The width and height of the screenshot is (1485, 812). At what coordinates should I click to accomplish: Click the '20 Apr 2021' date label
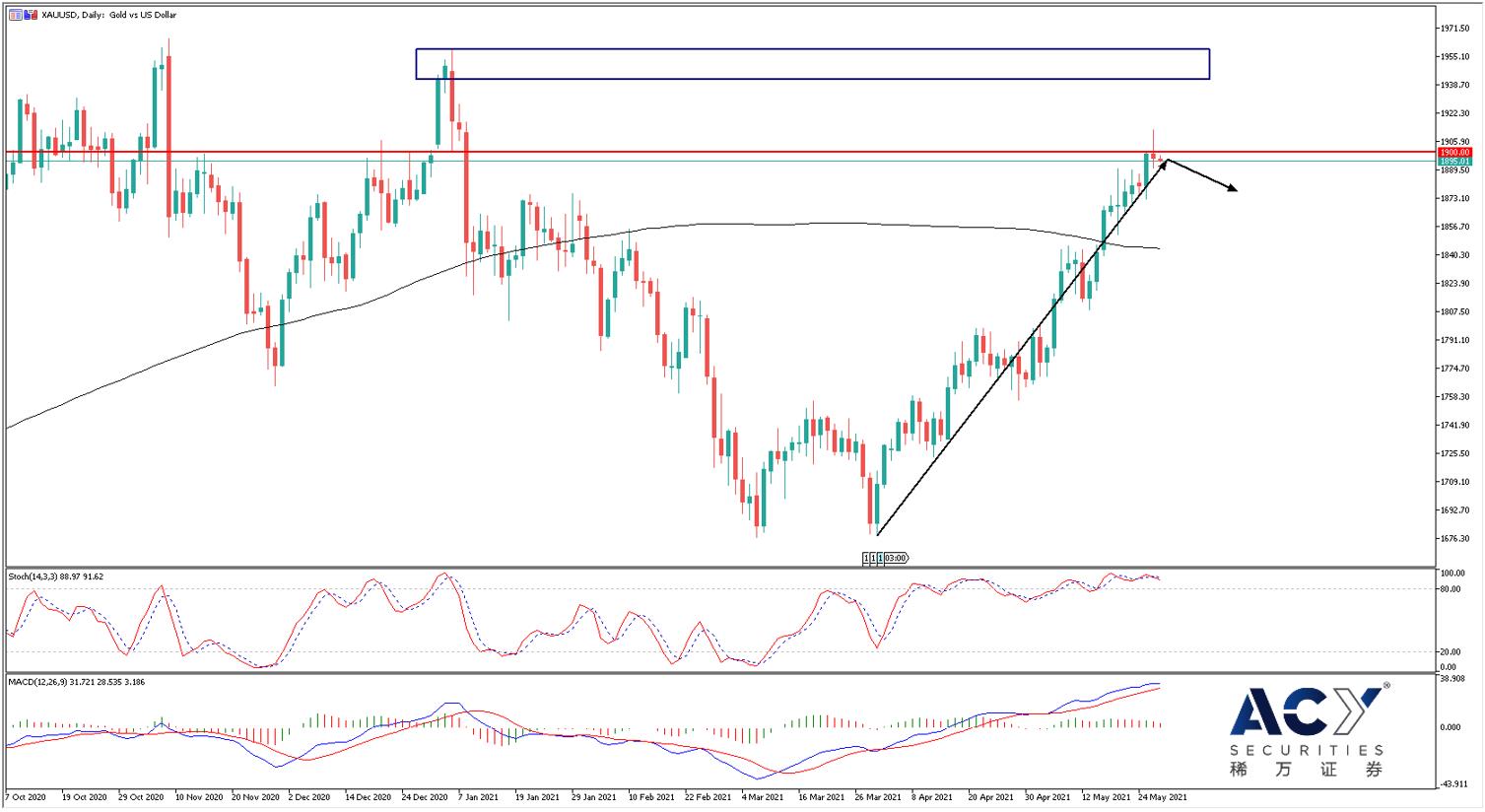tap(990, 797)
